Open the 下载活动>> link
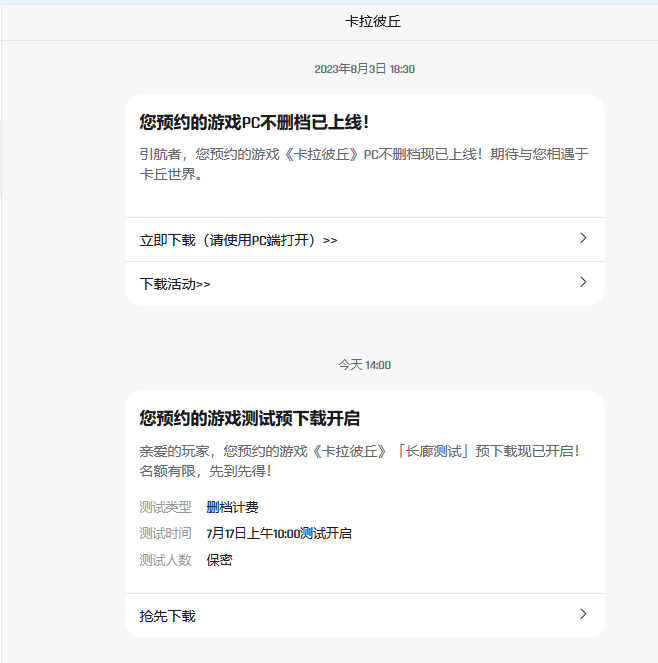Screen dimensions: 658x663 coord(365,283)
